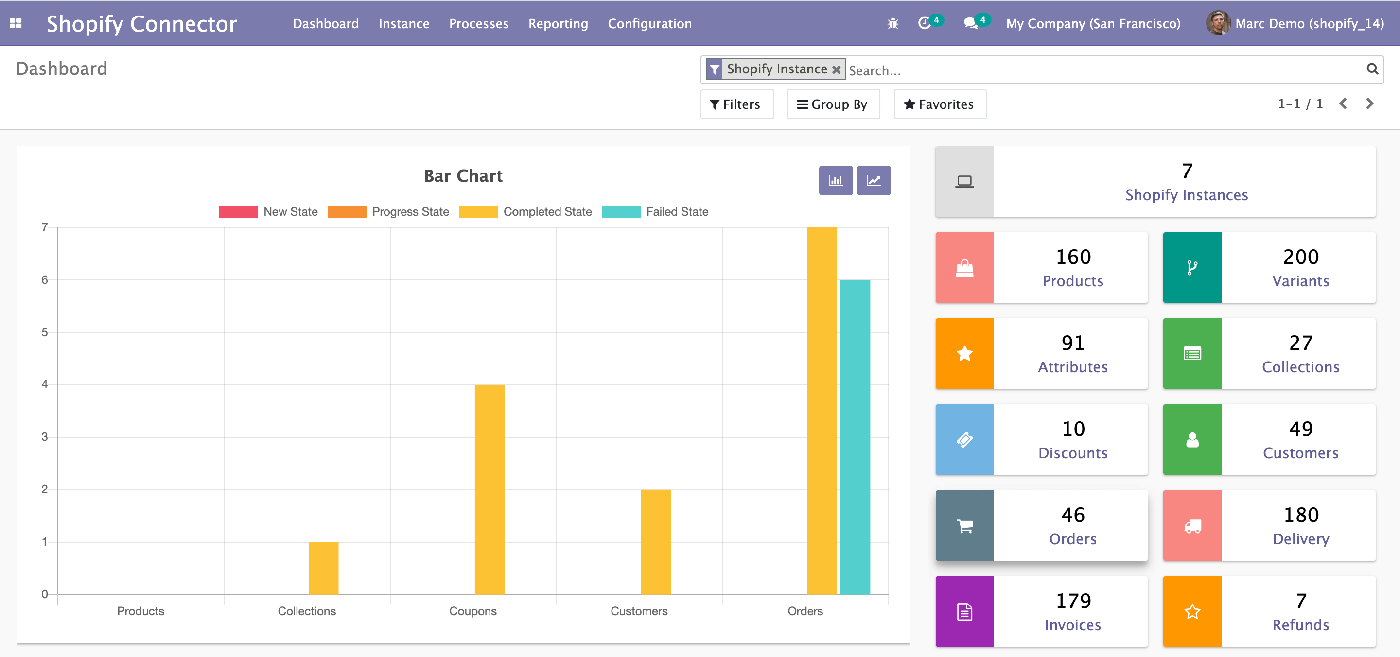Toggle Completed State legend swatch

(479, 212)
